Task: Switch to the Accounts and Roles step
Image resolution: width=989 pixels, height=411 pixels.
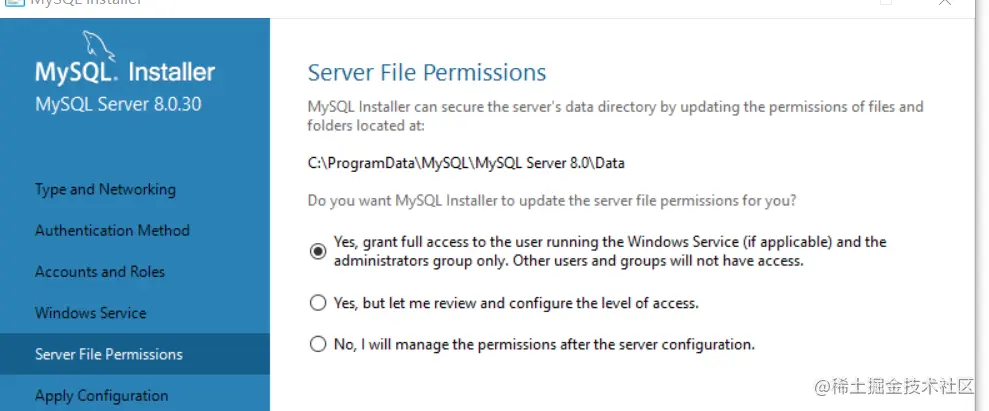Action: (x=100, y=271)
